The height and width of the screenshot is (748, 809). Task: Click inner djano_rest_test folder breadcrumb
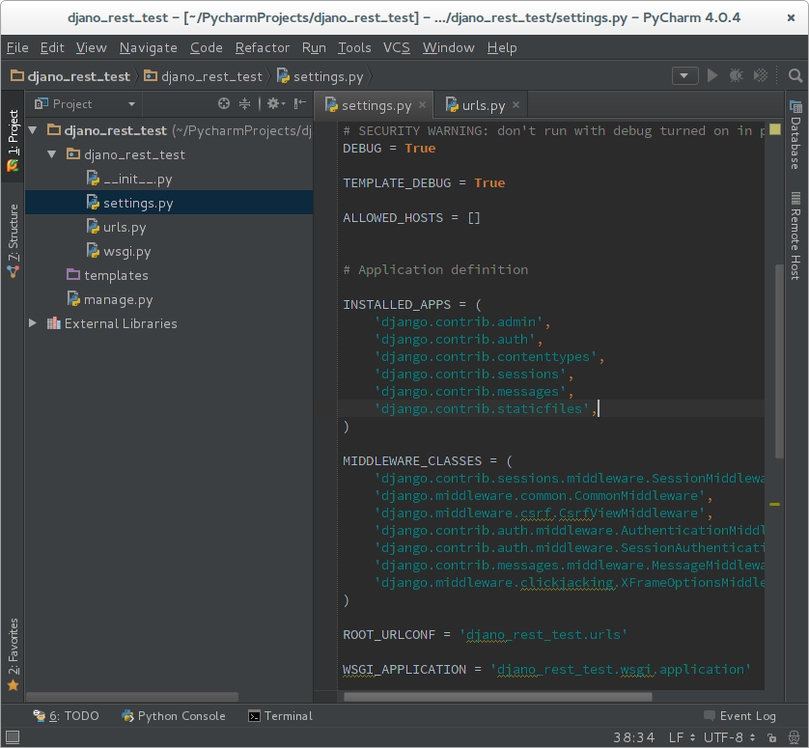click(203, 76)
